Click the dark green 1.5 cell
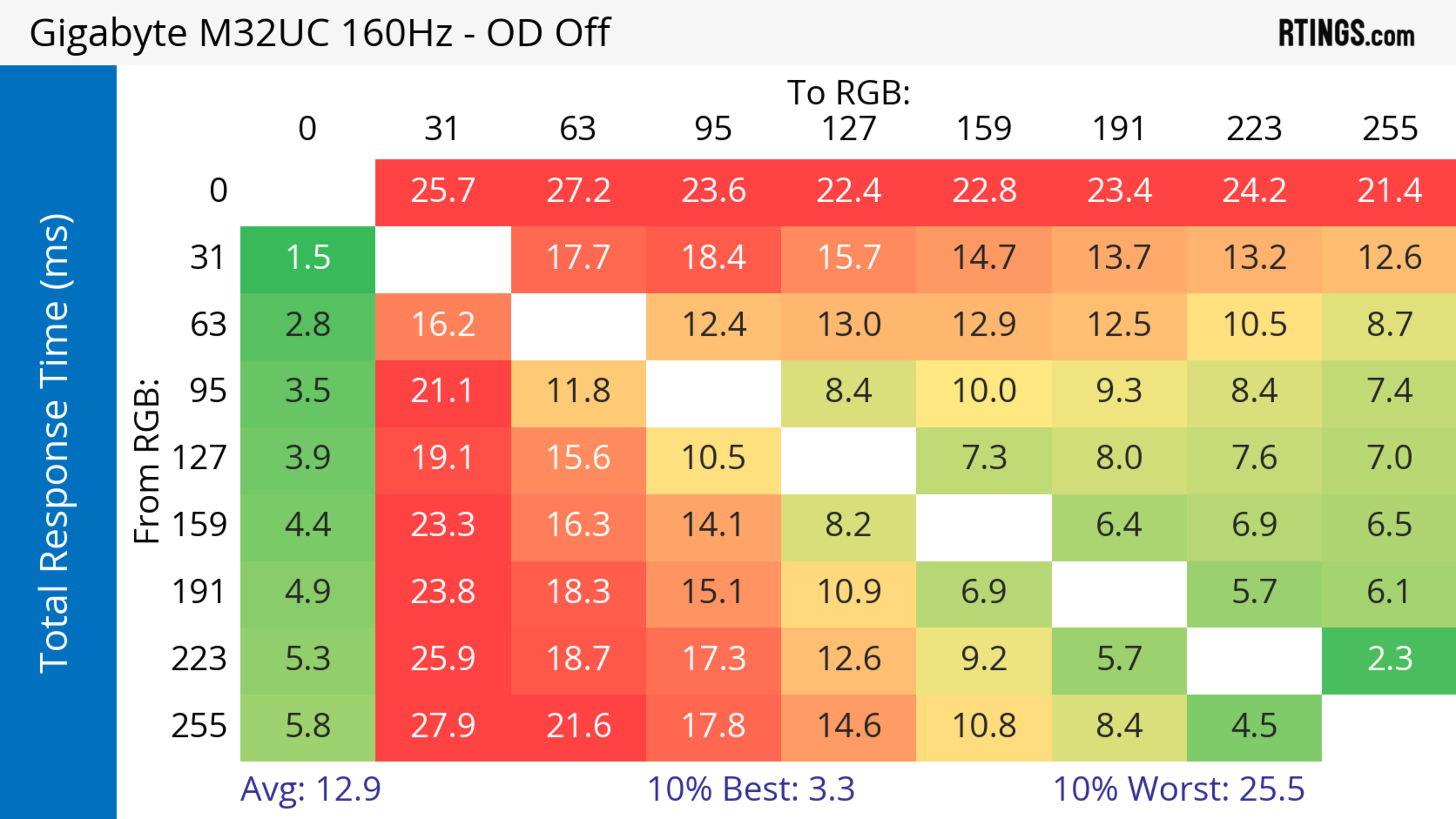The width and height of the screenshot is (1456, 819). [308, 258]
